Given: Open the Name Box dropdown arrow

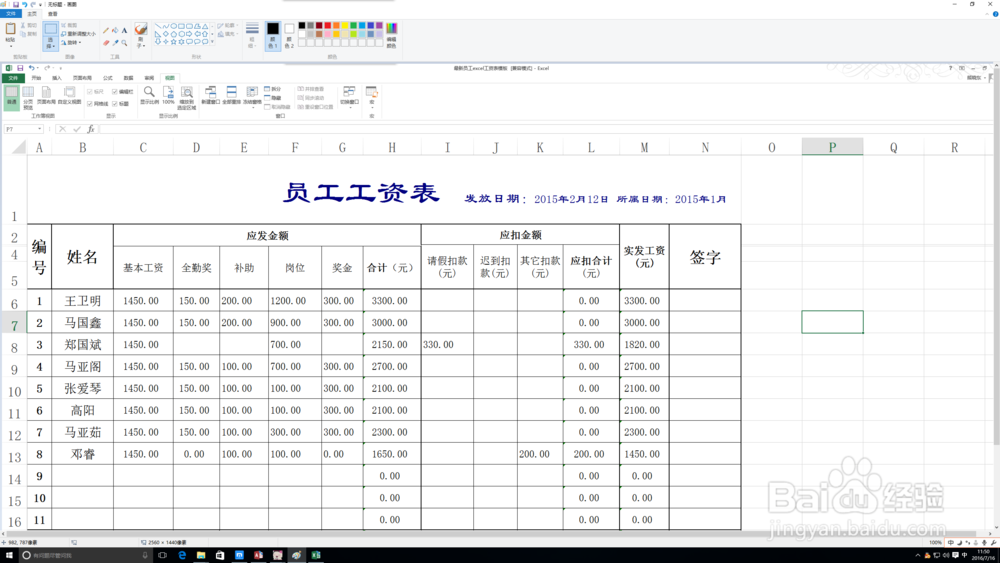Looking at the screenshot, I should [40, 129].
